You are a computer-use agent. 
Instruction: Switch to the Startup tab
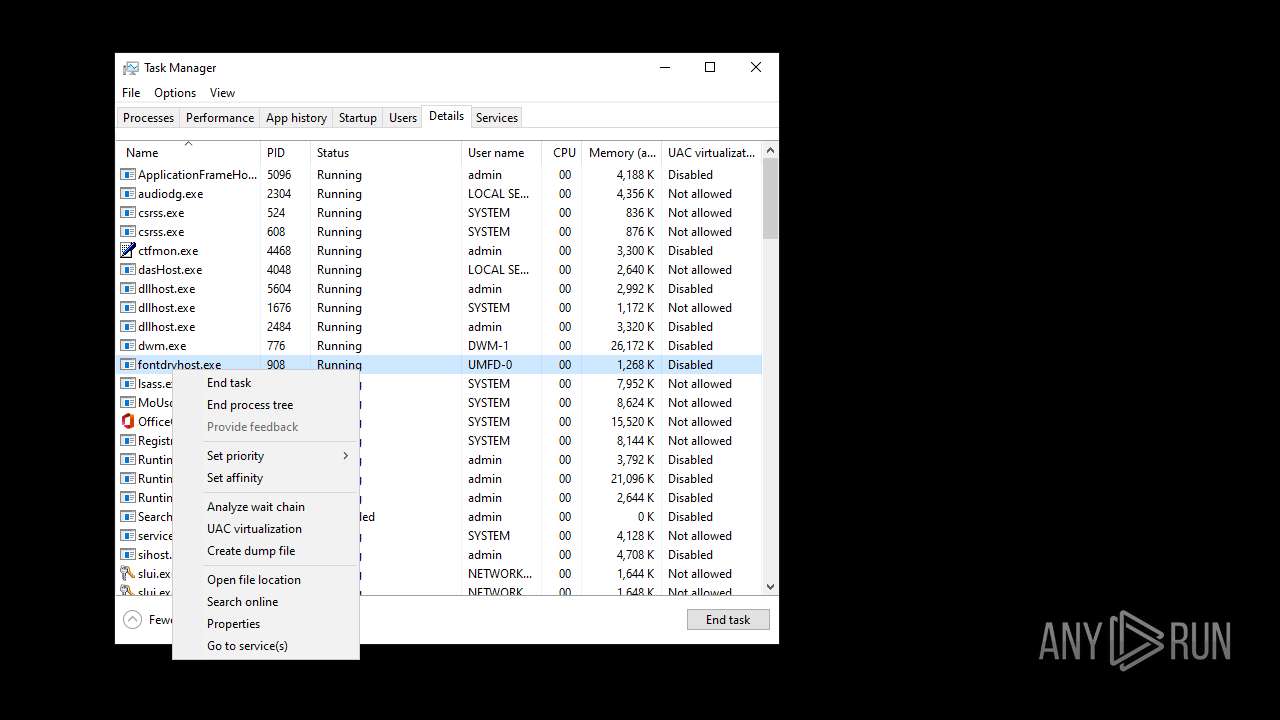[x=358, y=118]
